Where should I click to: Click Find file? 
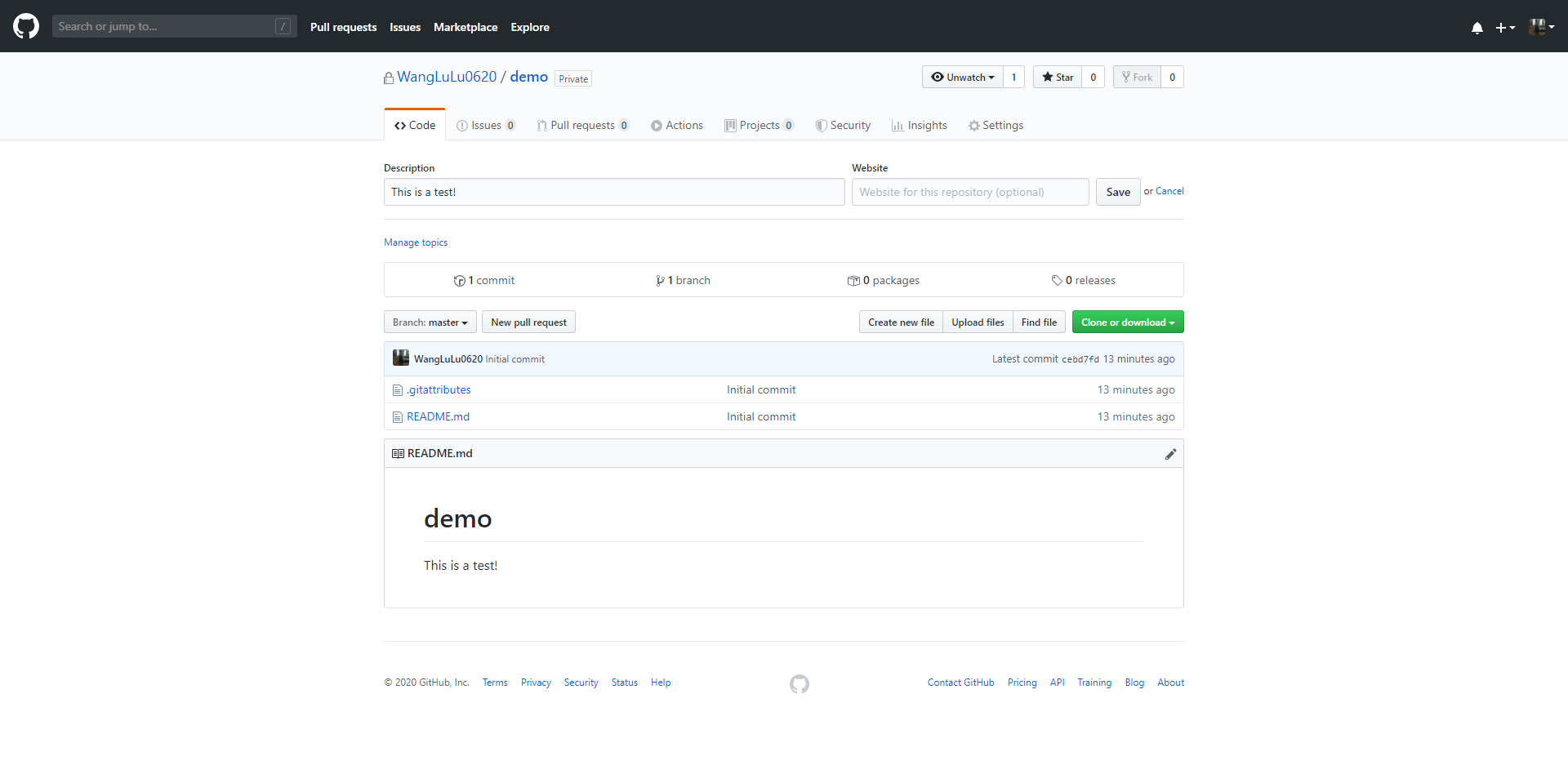point(1039,322)
